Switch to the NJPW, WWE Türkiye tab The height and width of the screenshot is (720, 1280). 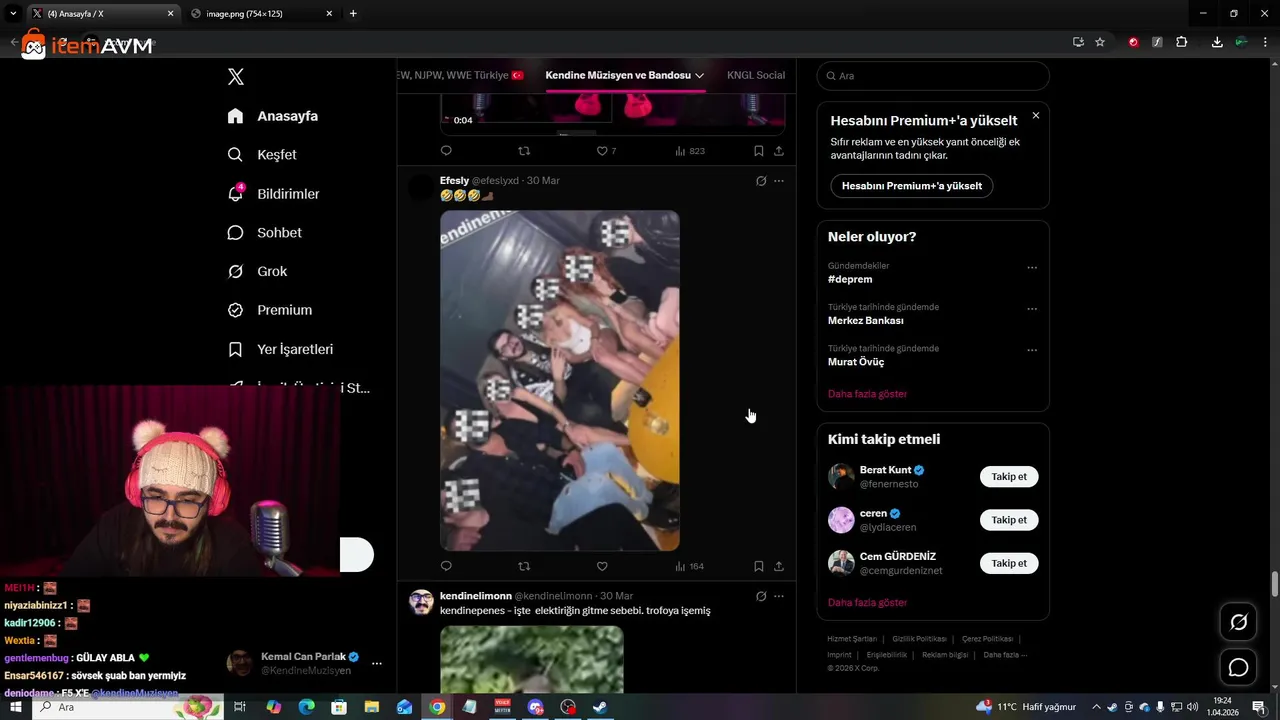[x=461, y=75]
